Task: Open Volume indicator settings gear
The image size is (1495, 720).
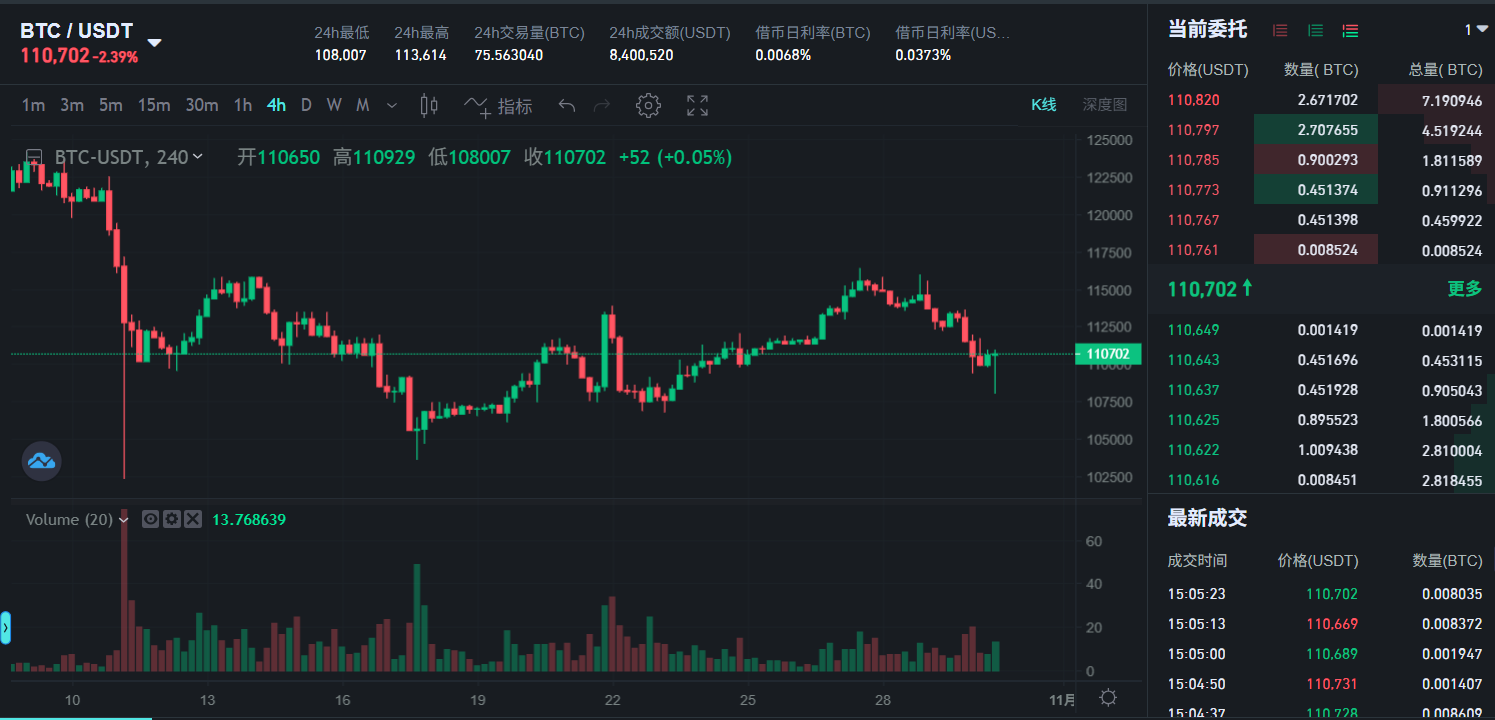Action: (x=172, y=519)
